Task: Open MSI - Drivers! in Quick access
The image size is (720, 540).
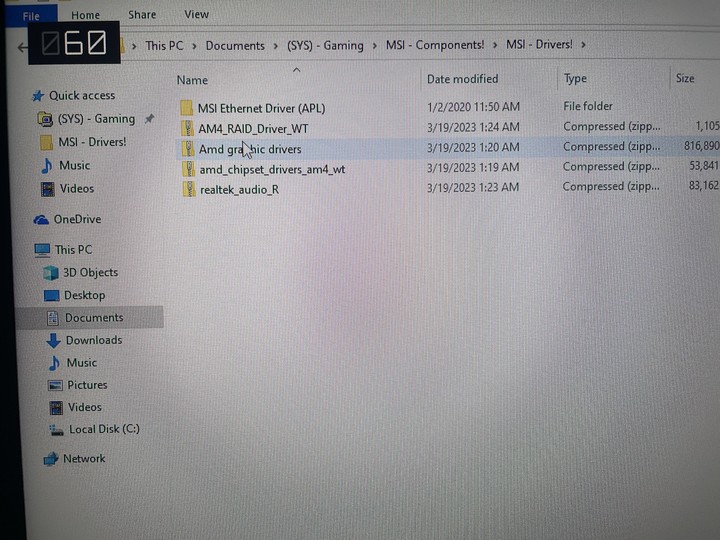Action: pyautogui.click(x=92, y=142)
